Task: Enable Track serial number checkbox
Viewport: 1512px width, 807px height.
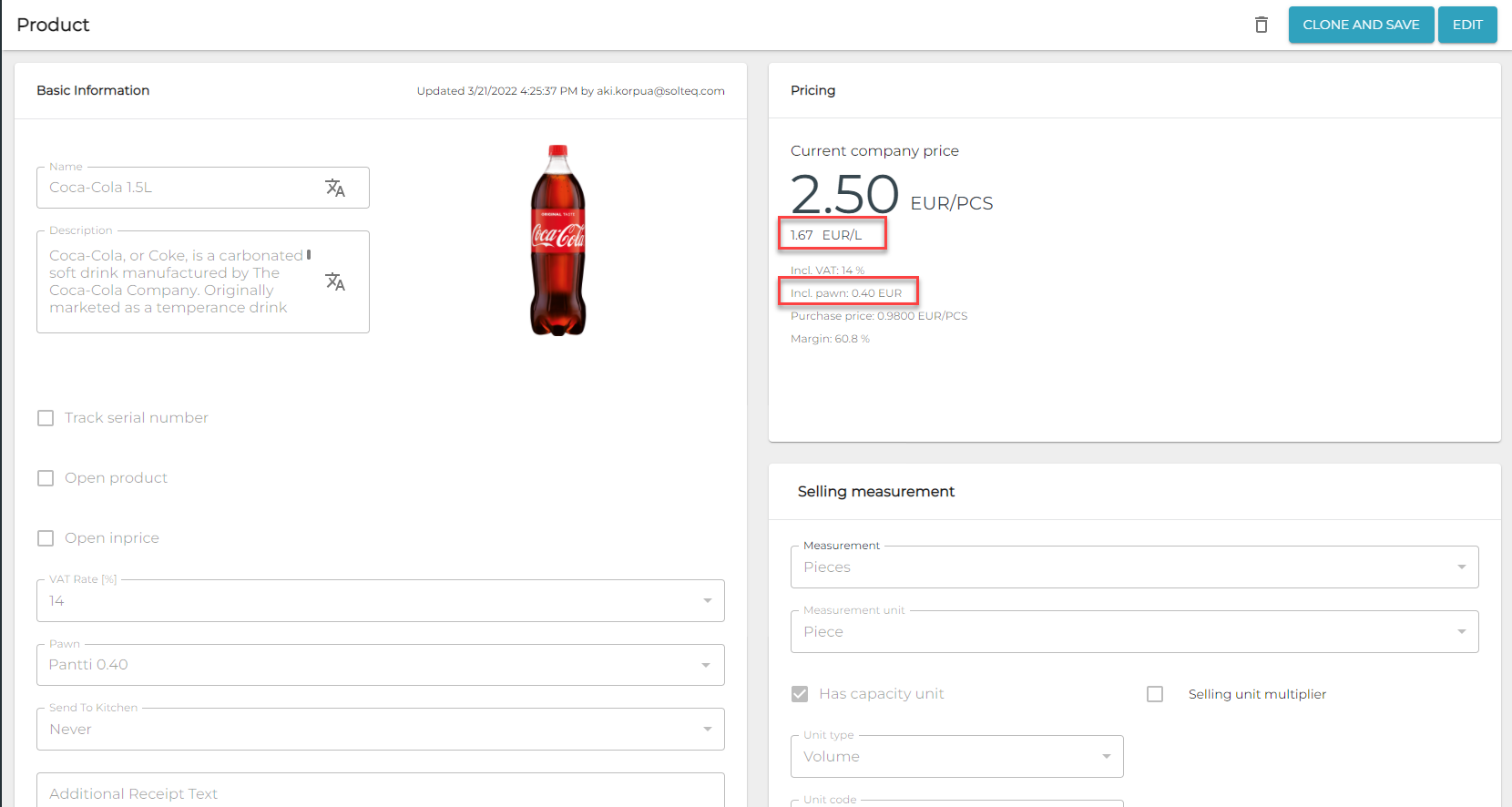Action: click(46, 418)
